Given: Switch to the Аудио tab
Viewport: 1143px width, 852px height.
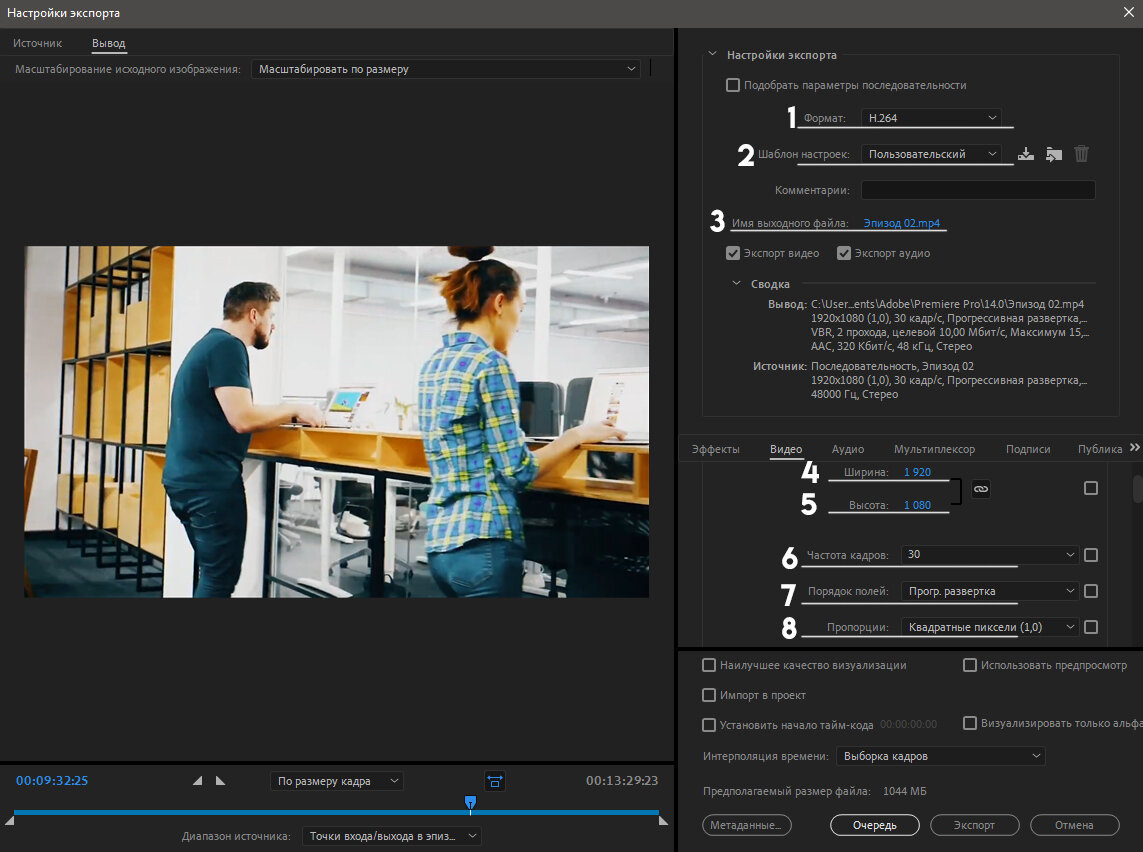Looking at the screenshot, I should coord(848,449).
